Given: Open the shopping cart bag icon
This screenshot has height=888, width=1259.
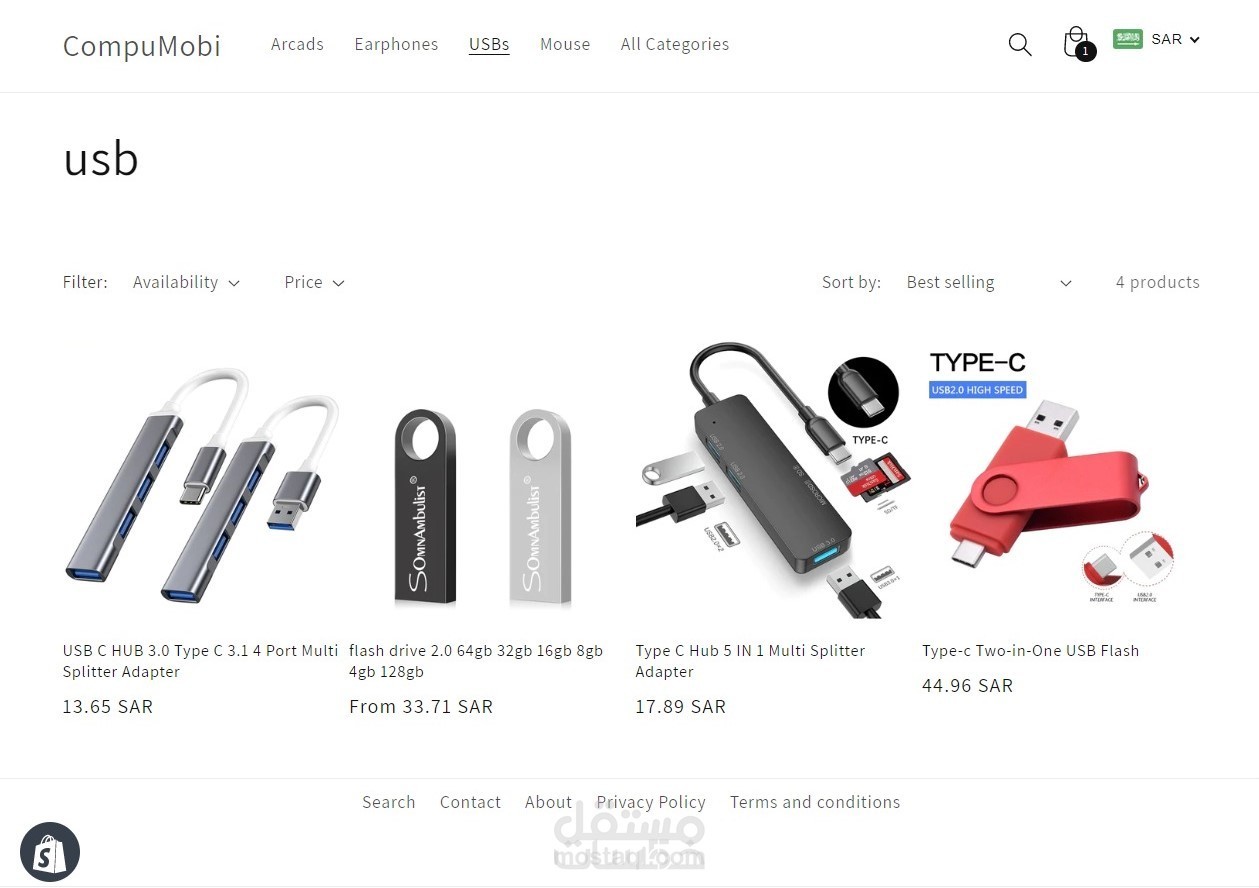Looking at the screenshot, I should point(1076,43).
